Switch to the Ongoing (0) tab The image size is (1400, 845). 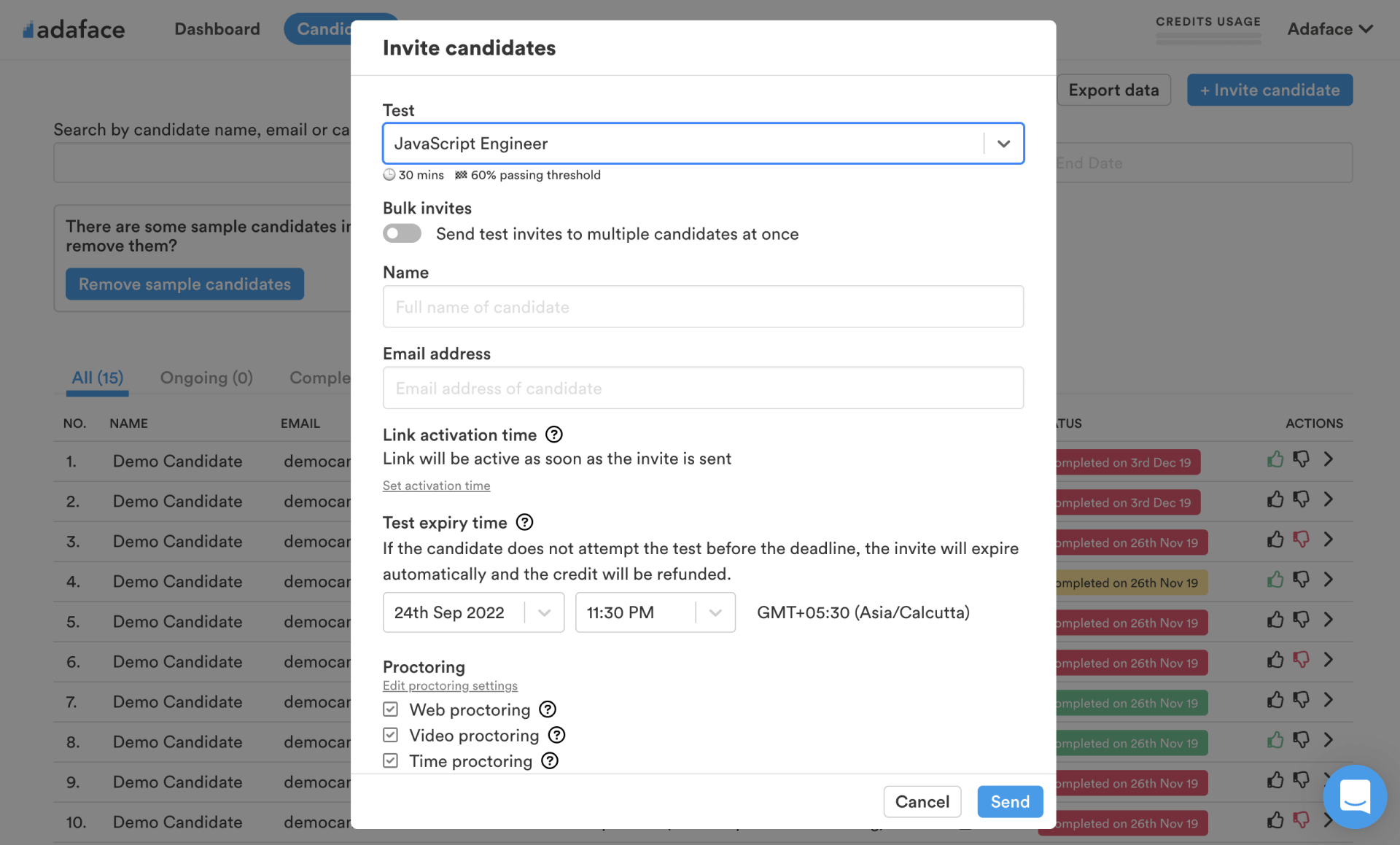coord(206,378)
